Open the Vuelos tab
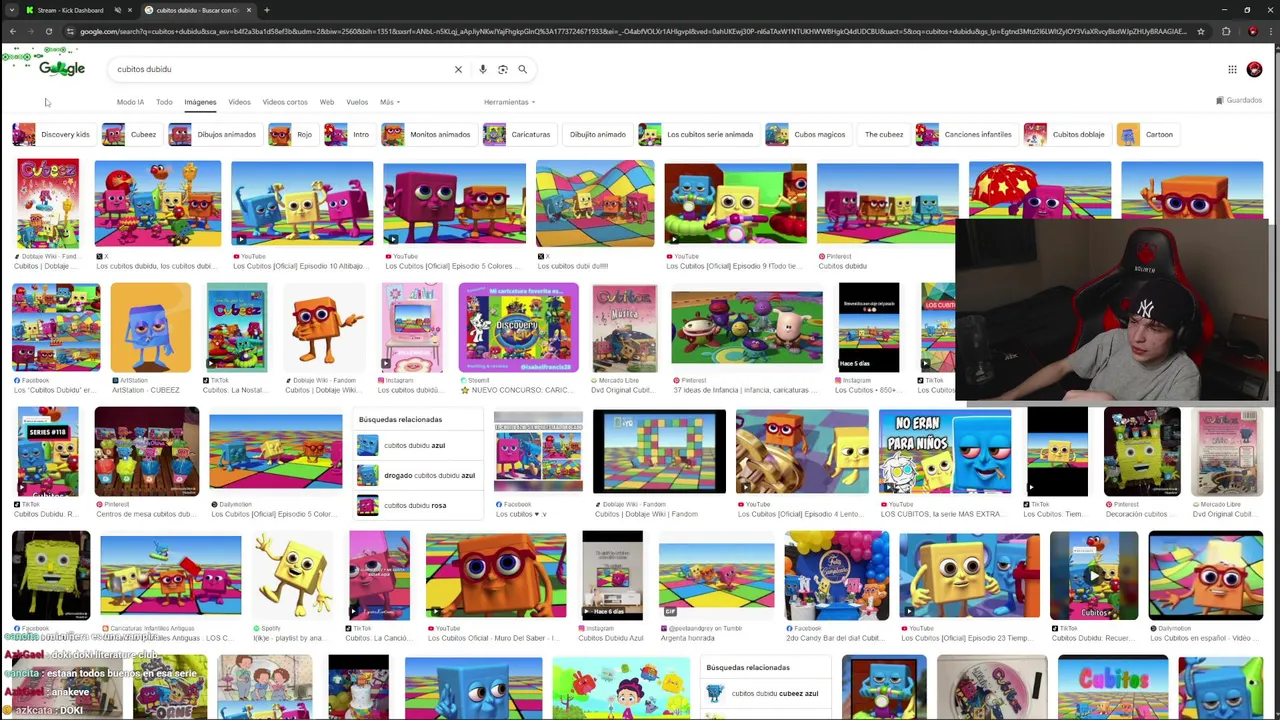1280x720 pixels. 357,102
